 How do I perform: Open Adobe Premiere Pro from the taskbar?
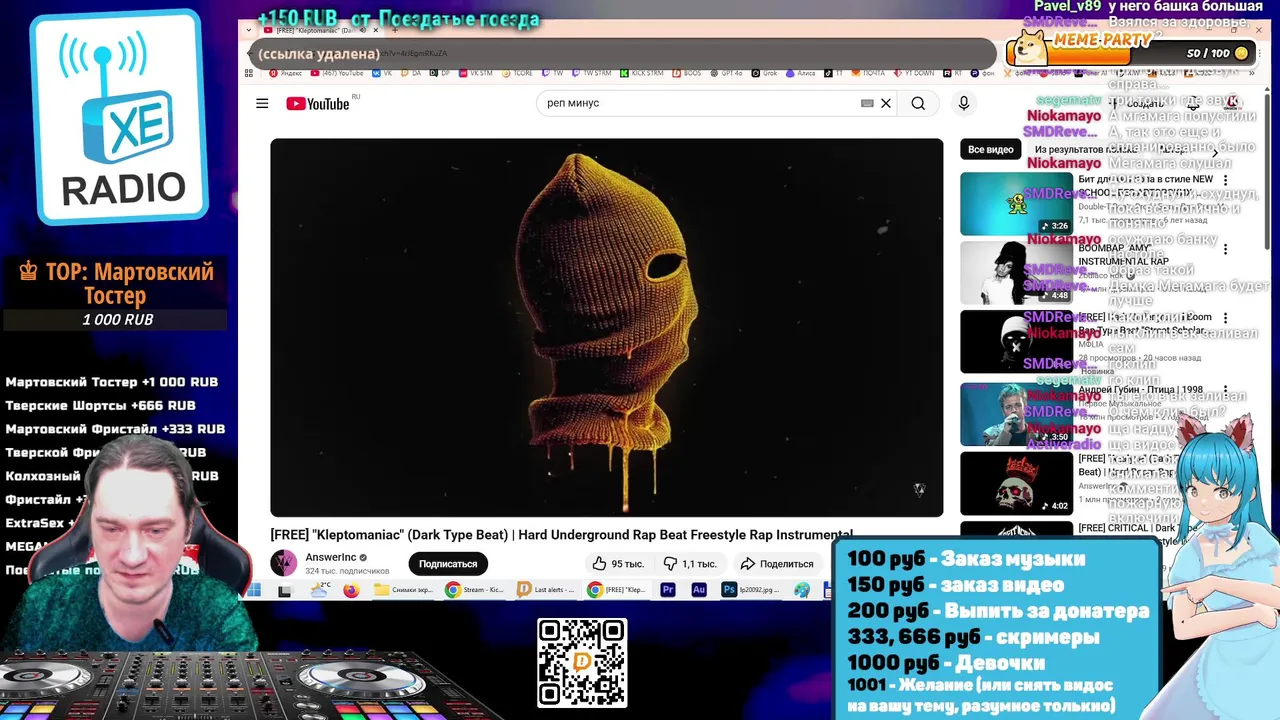pyautogui.click(x=668, y=590)
